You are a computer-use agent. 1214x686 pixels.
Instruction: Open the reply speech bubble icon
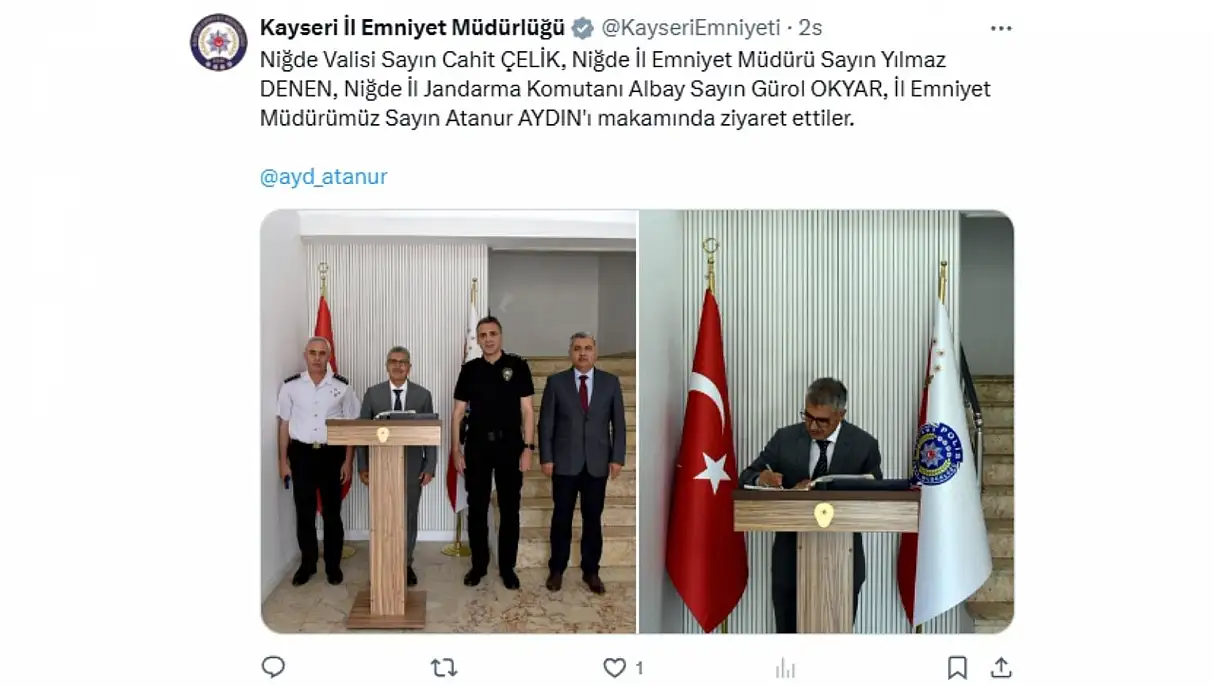pos(273,667)
